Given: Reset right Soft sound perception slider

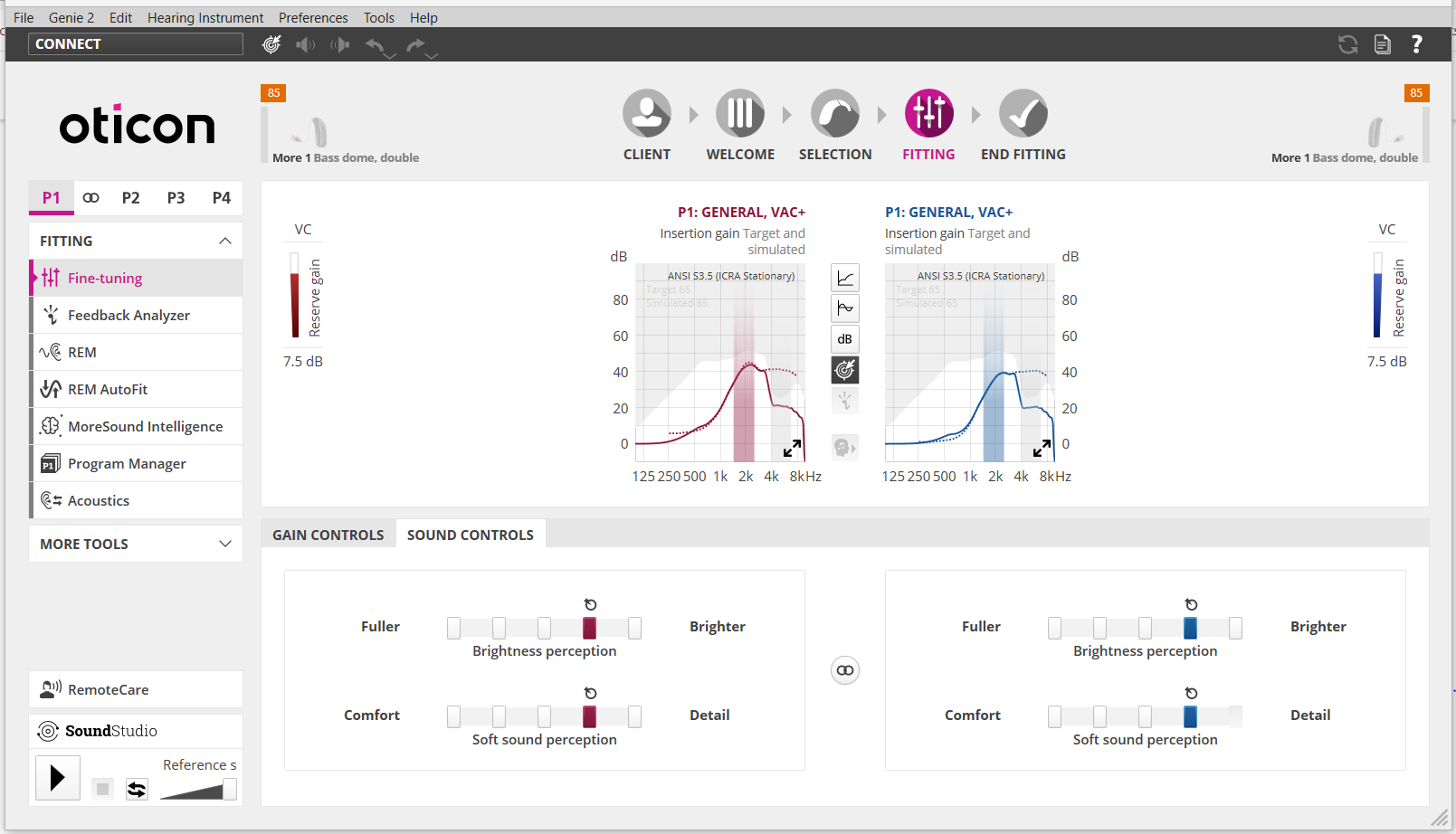Looking at the screenshot, I should pos(1191,693).
